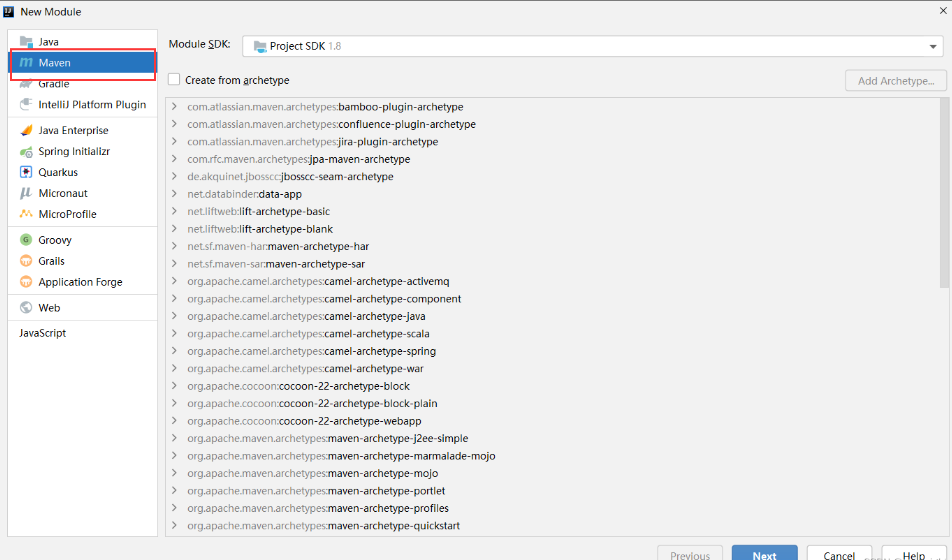Select Java module type
This screenshot has width=952, height=560.
pyautogui.click(x=83, y=42)
